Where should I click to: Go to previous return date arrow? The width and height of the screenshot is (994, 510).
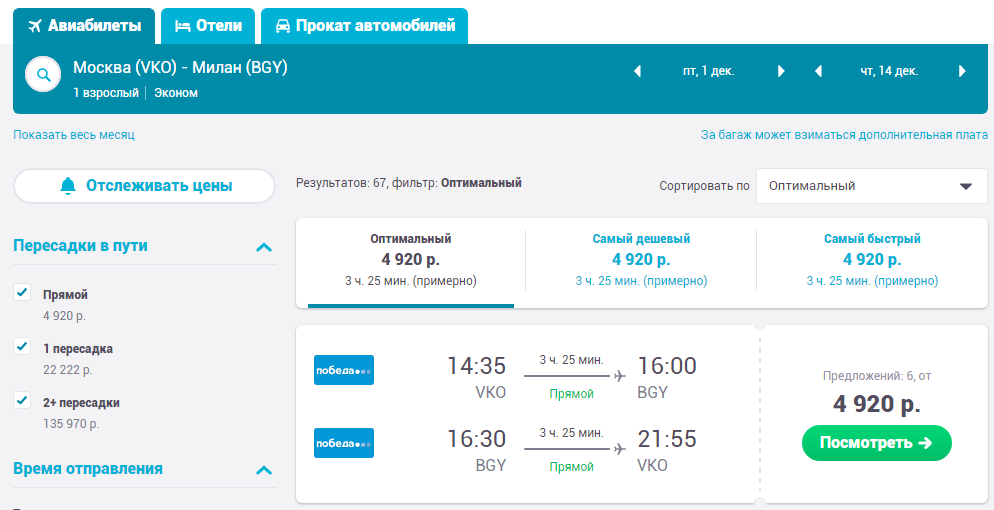[x=818, y=71]
